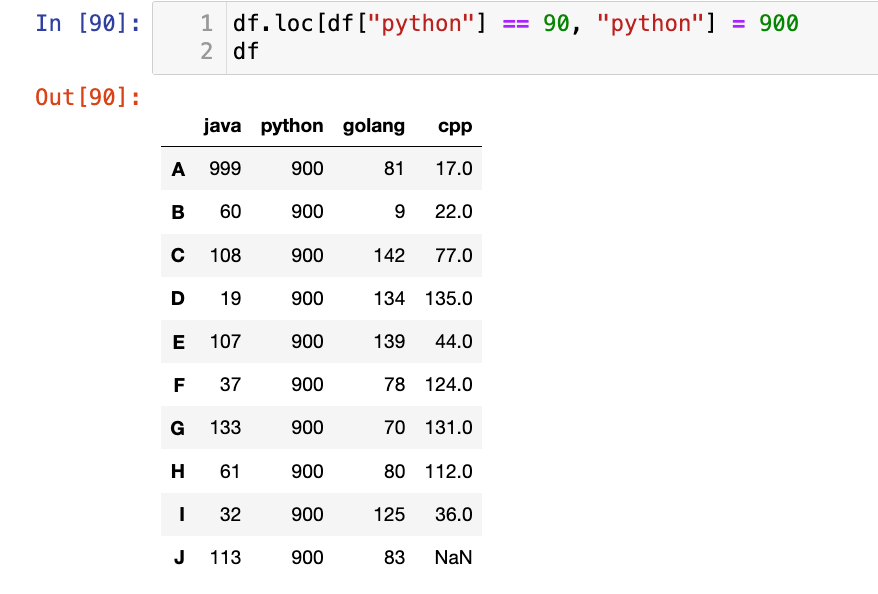Click the In [90] input prompt

point(88,22)
